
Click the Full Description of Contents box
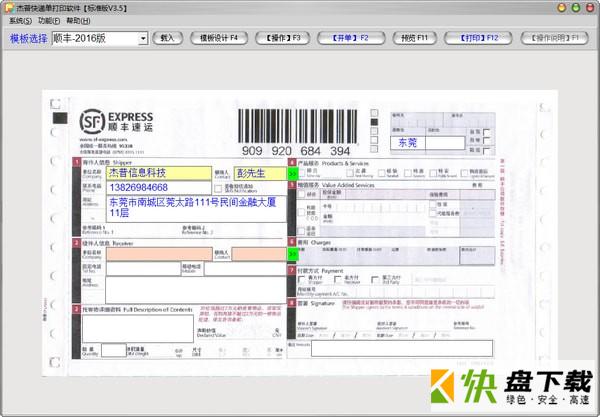tap(138, 328)
